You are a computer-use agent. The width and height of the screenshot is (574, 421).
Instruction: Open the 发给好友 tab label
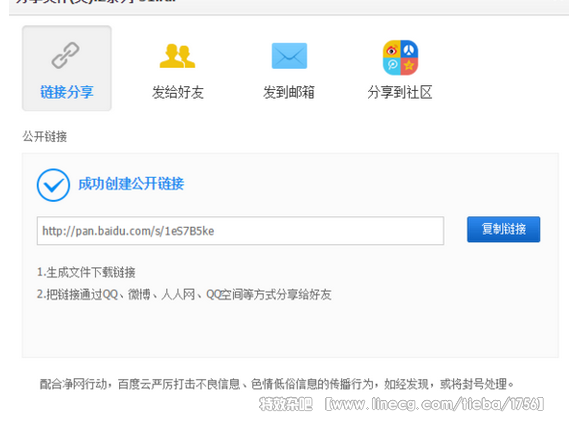click(178, 92)
